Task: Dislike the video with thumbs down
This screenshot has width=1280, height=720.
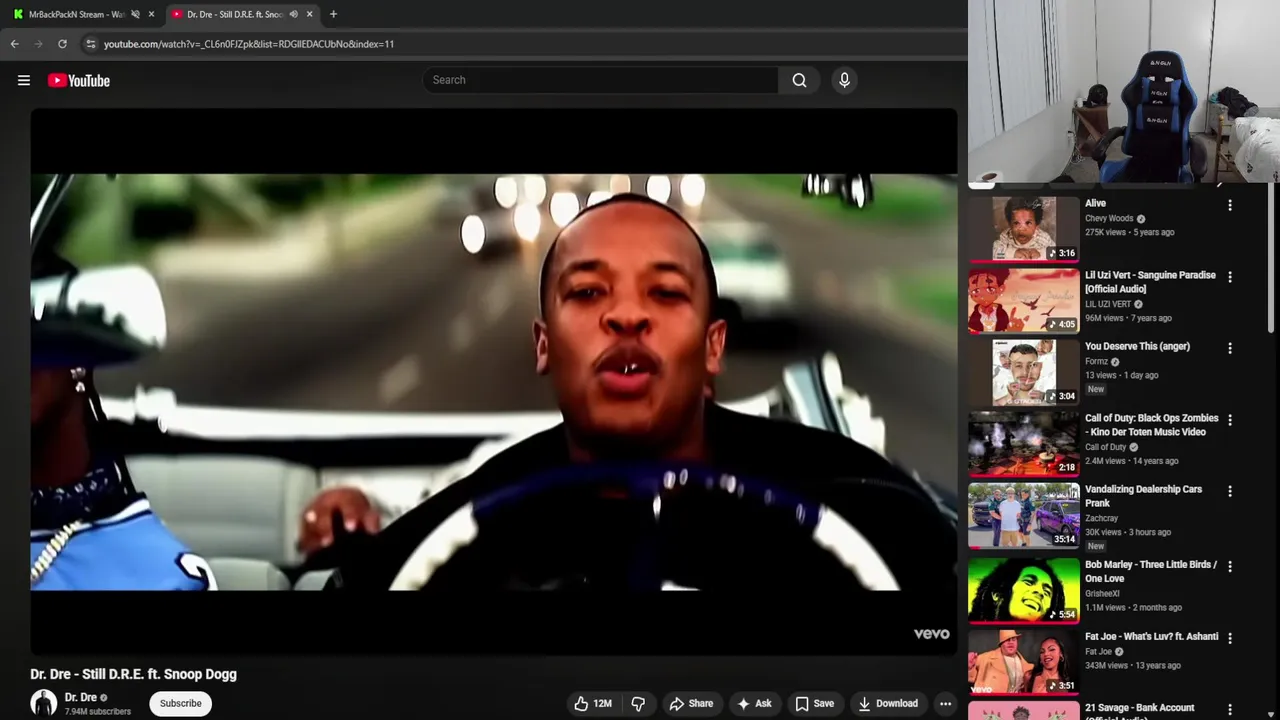Action: pos(638,703)
